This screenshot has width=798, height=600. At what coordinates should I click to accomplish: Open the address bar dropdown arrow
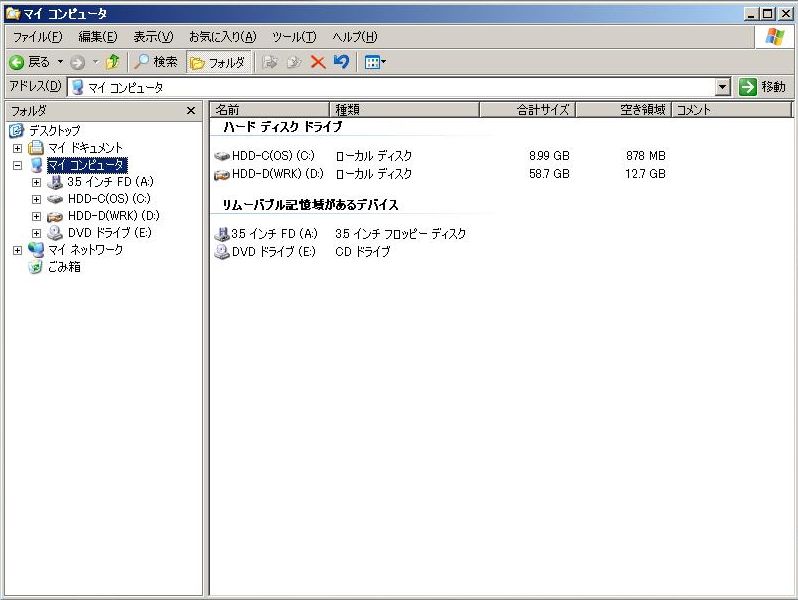click(723, 88)
